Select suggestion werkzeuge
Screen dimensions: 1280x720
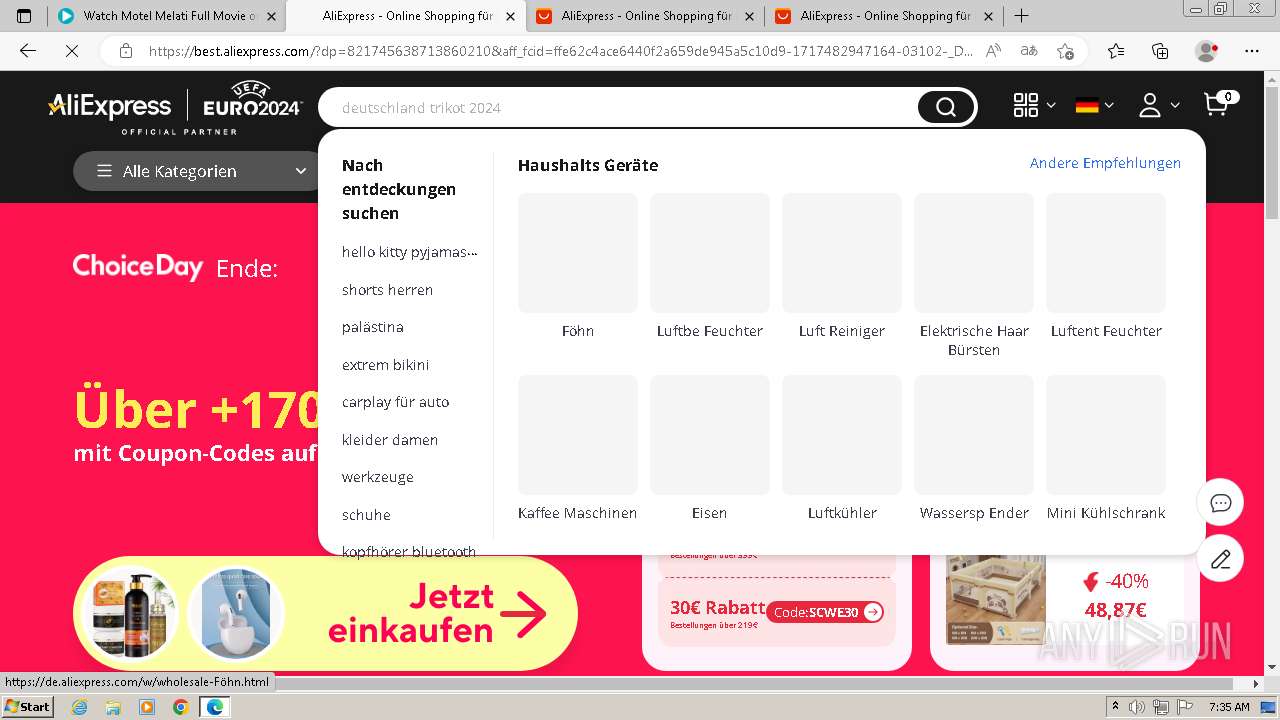(x=378, y=477)
